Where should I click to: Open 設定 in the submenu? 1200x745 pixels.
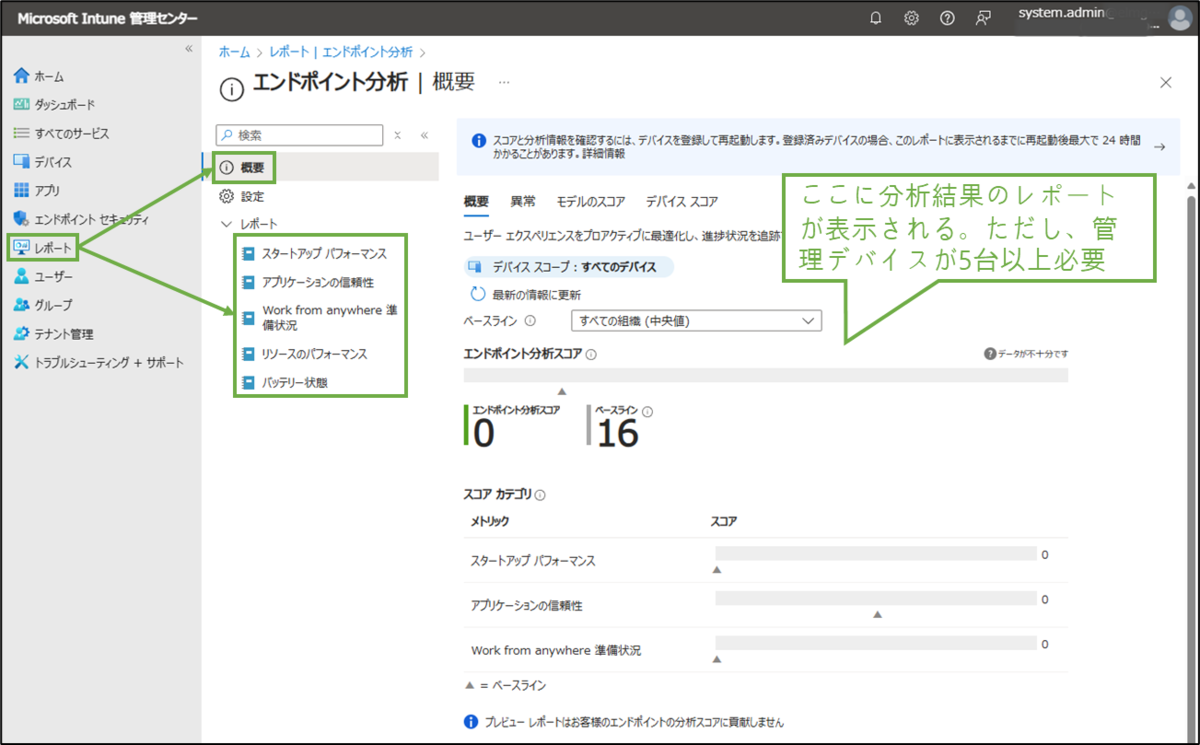click(252, 196)
